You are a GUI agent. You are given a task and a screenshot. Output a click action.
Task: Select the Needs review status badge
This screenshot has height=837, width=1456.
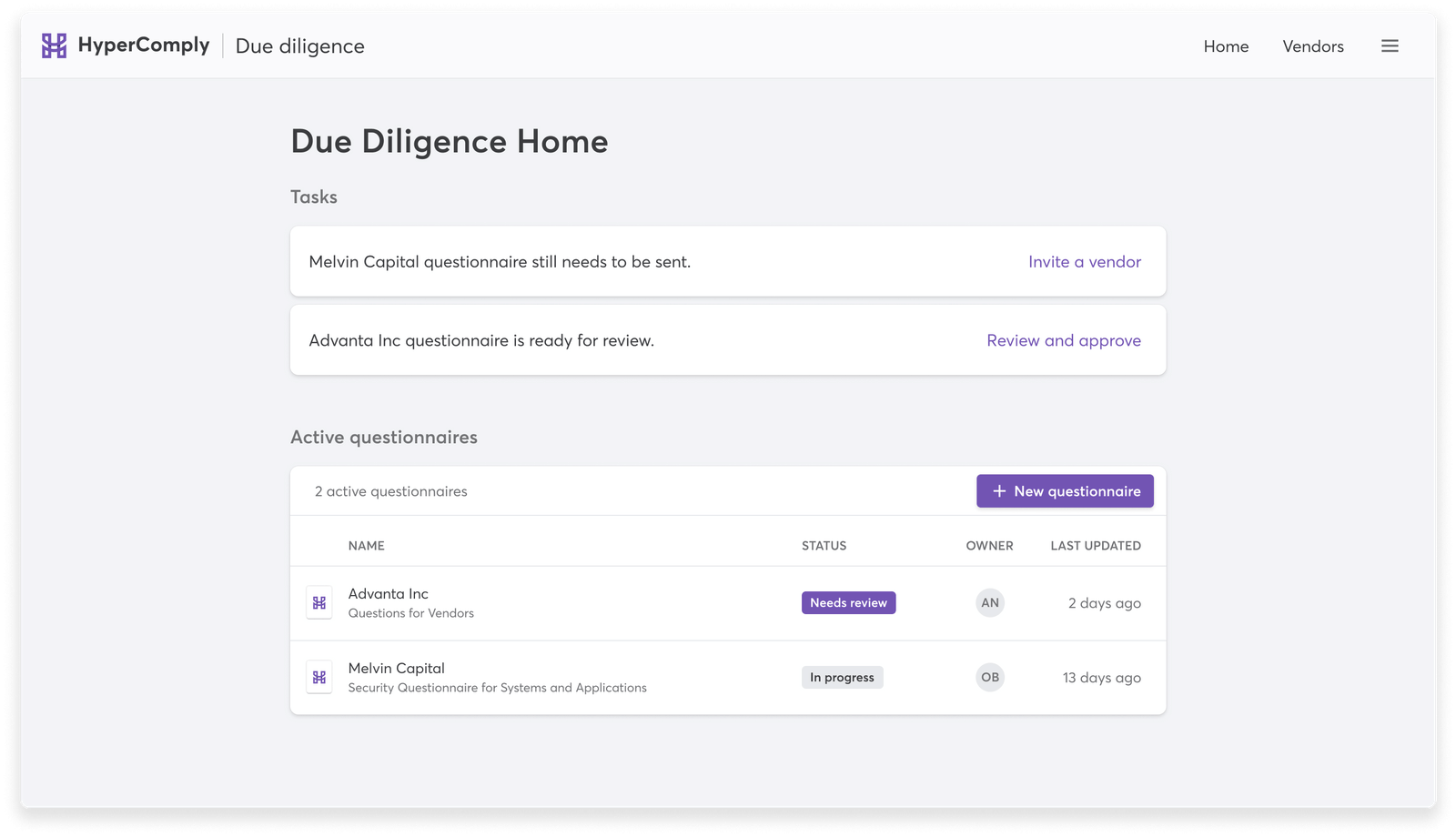coord(848,602)
